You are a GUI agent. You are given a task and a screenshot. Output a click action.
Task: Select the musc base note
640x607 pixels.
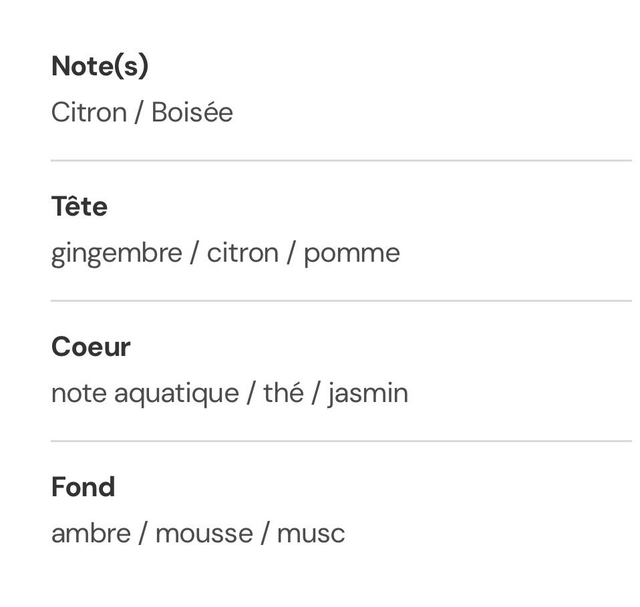click(311, 533)
